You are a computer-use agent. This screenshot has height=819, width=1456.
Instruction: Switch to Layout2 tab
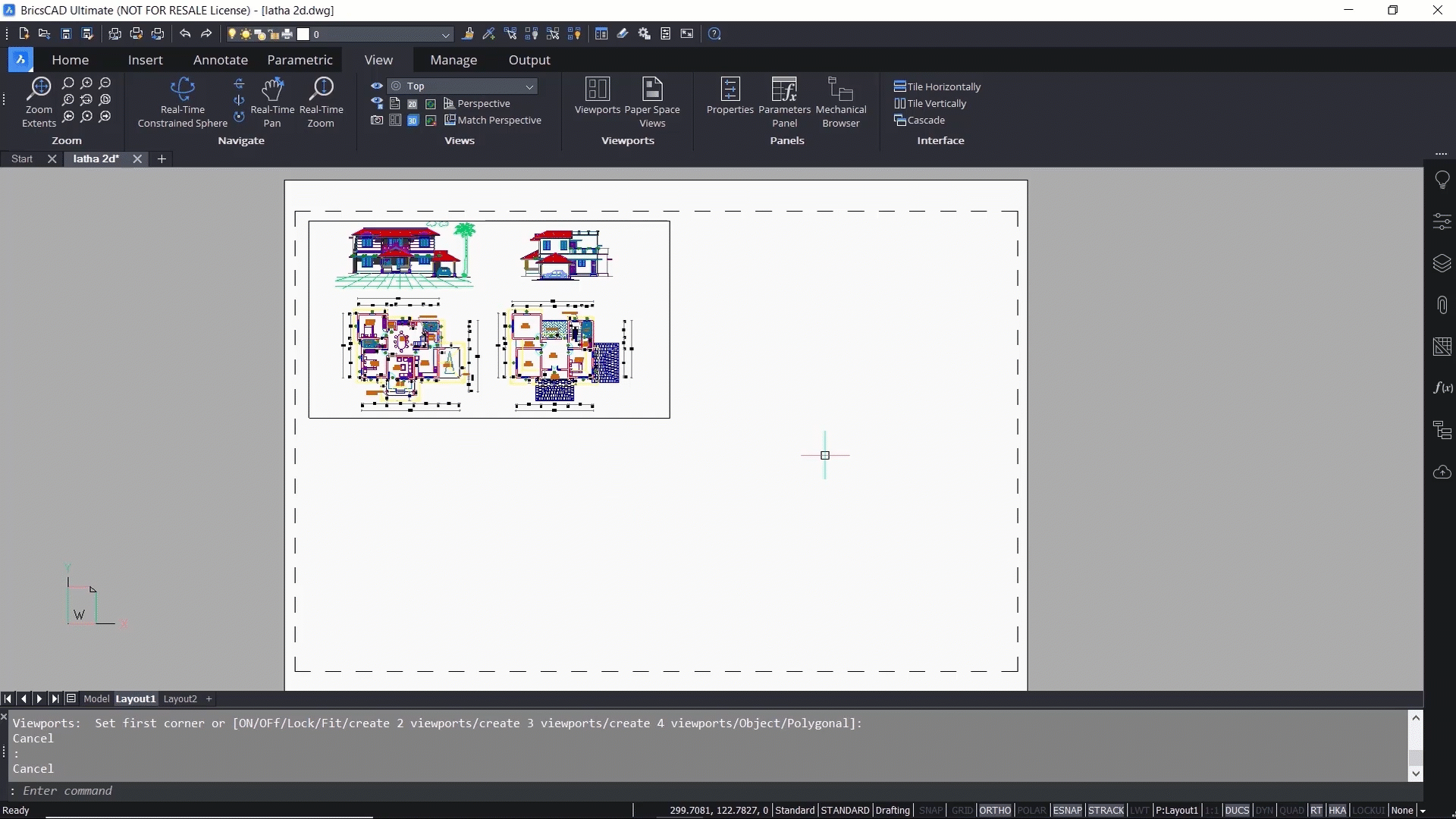(x=180, y=698)
